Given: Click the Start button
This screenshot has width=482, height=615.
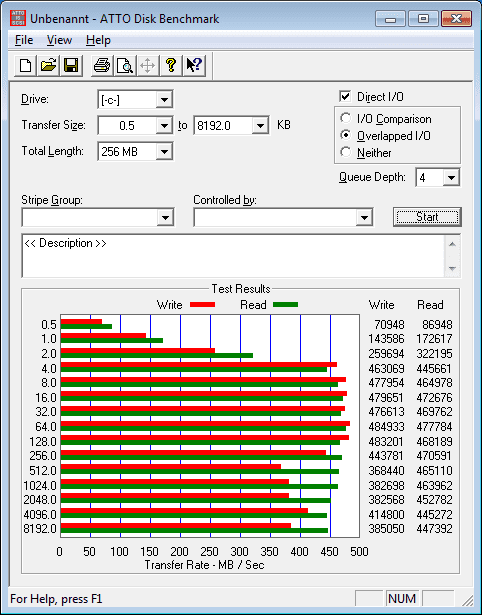Looking at the screenshot, I should [x=427, y=217].
